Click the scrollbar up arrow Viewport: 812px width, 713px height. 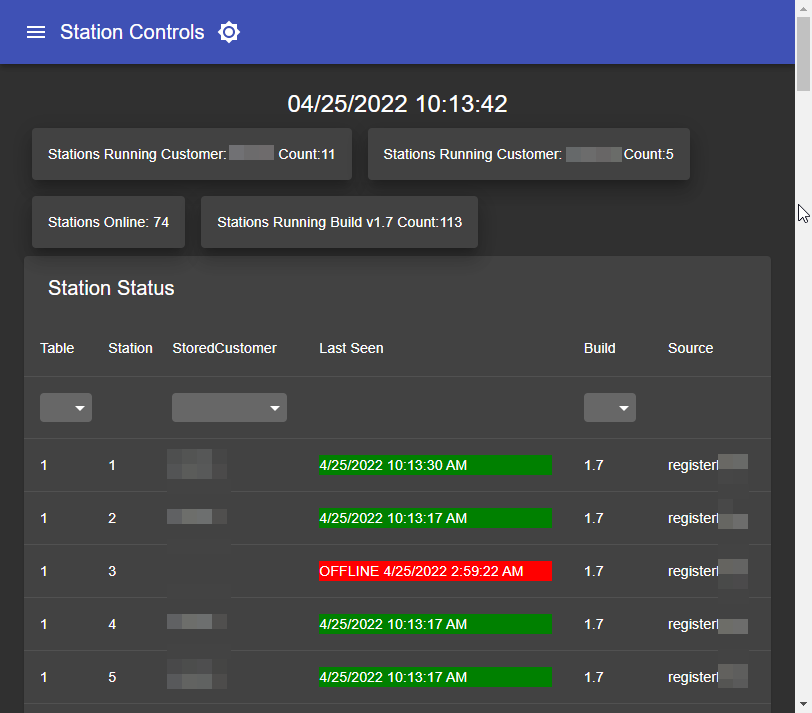click(803, 7)
